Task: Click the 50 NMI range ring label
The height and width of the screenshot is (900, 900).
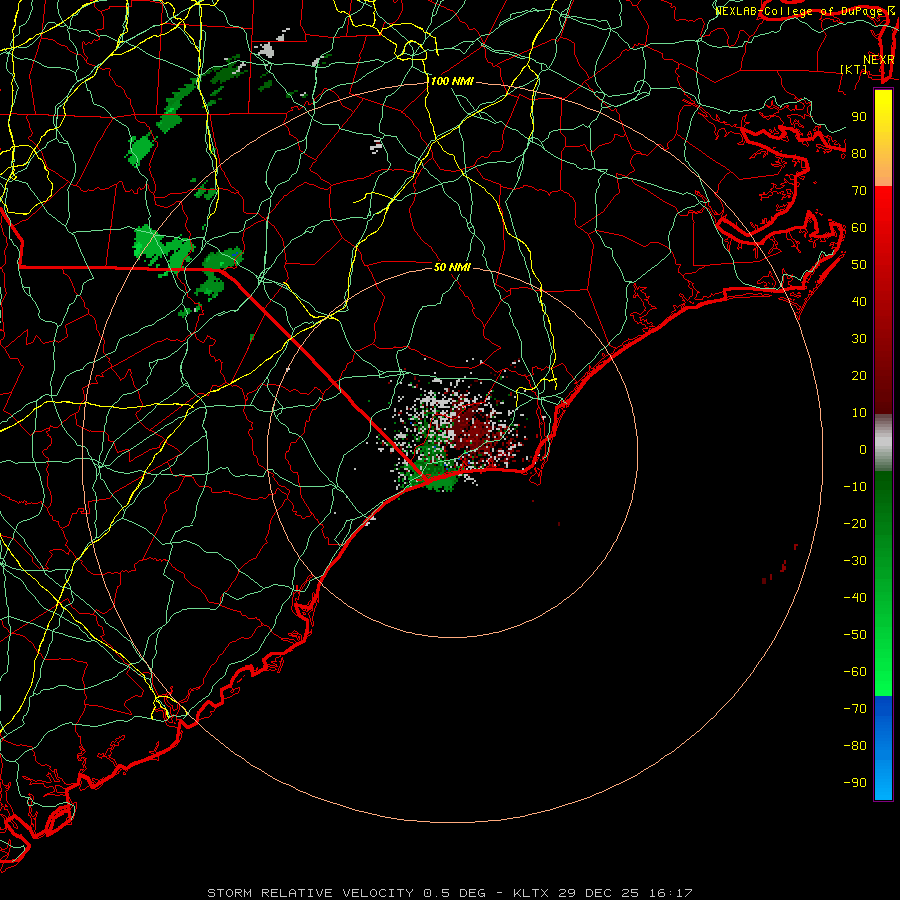Action: coord(452,267)
